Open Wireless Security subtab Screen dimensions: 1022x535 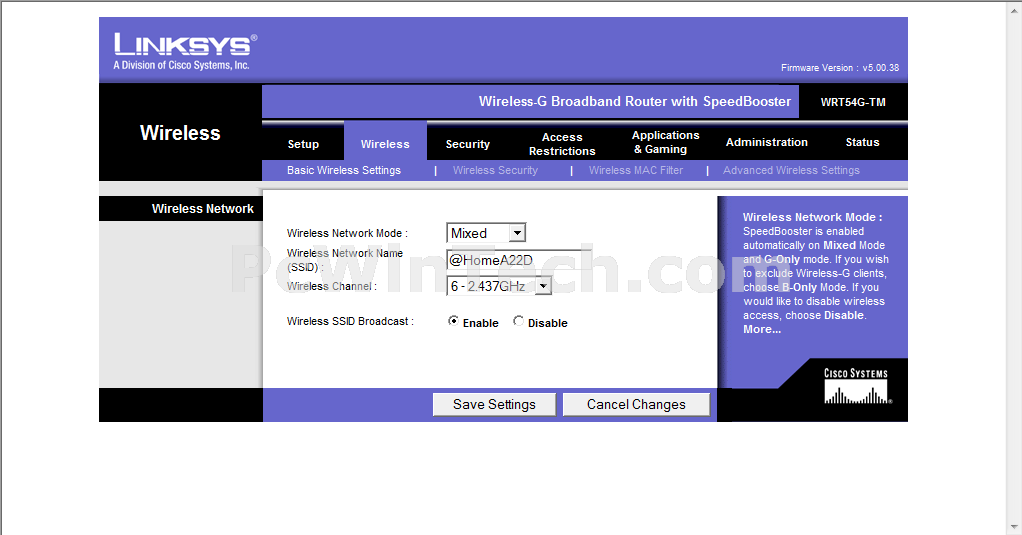(x=495, y=170)
